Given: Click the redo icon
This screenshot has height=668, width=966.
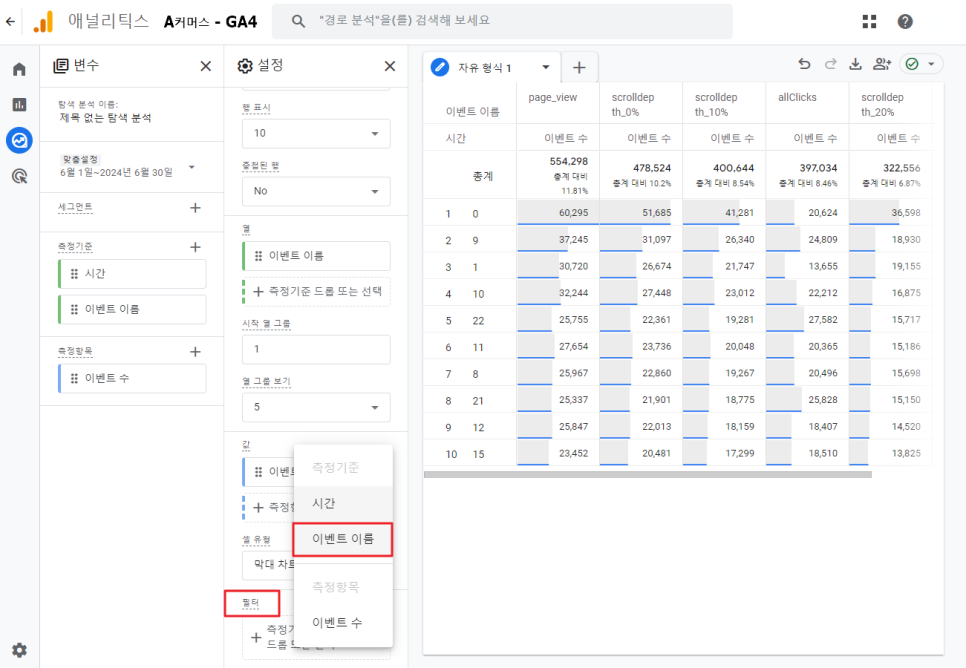Looking at the screenshot, I should coord(830,63).
